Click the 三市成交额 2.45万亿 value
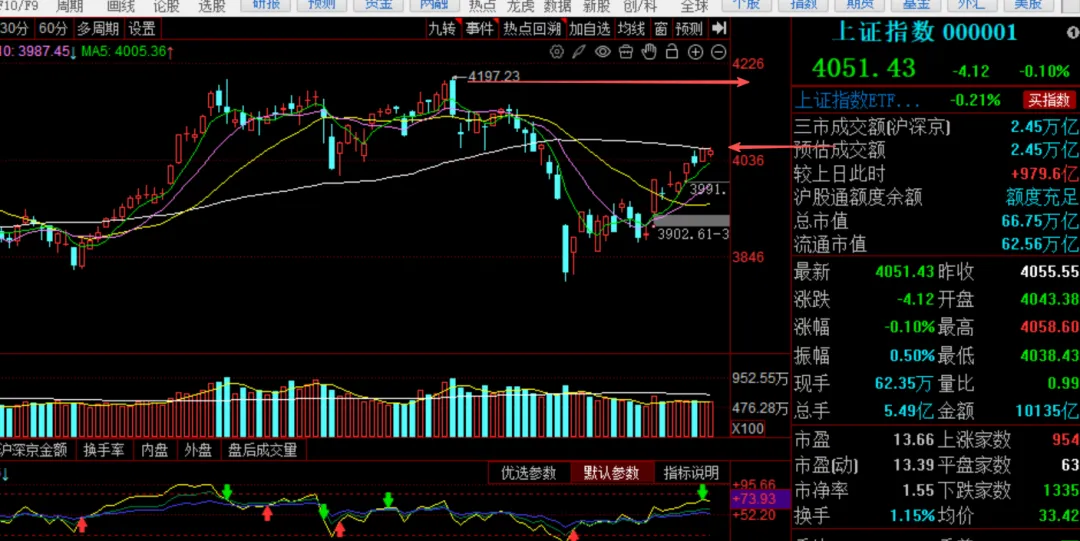This screenshot has width=1080, height=541. [1043, 126]
